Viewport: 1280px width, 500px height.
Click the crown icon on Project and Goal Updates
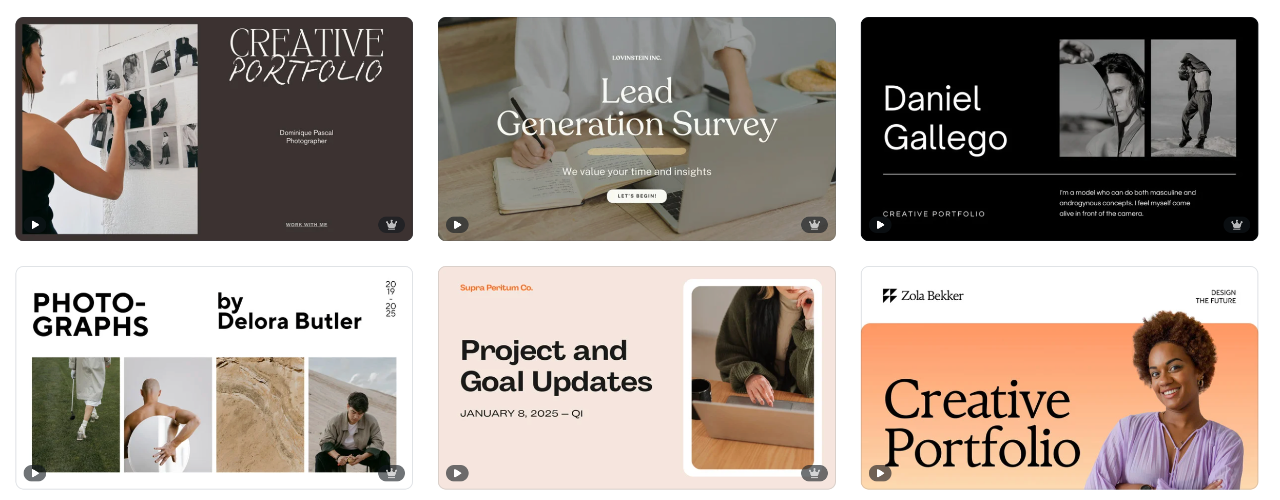click(x=814, y=473)
